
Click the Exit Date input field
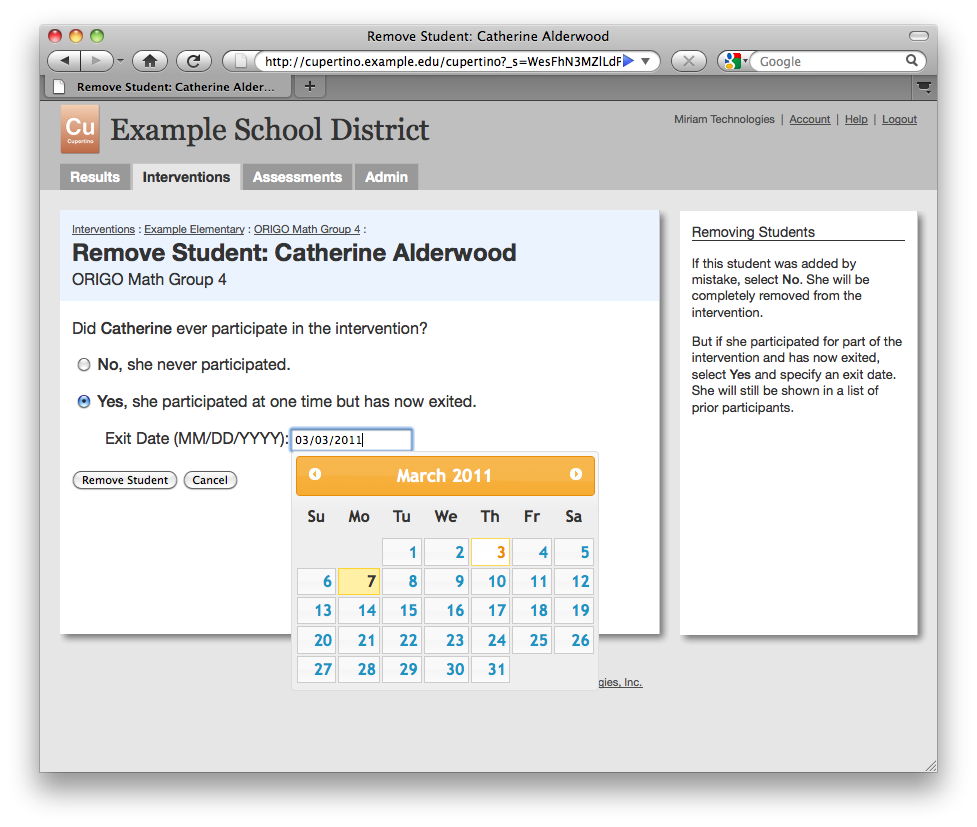[x=350, y=440]
